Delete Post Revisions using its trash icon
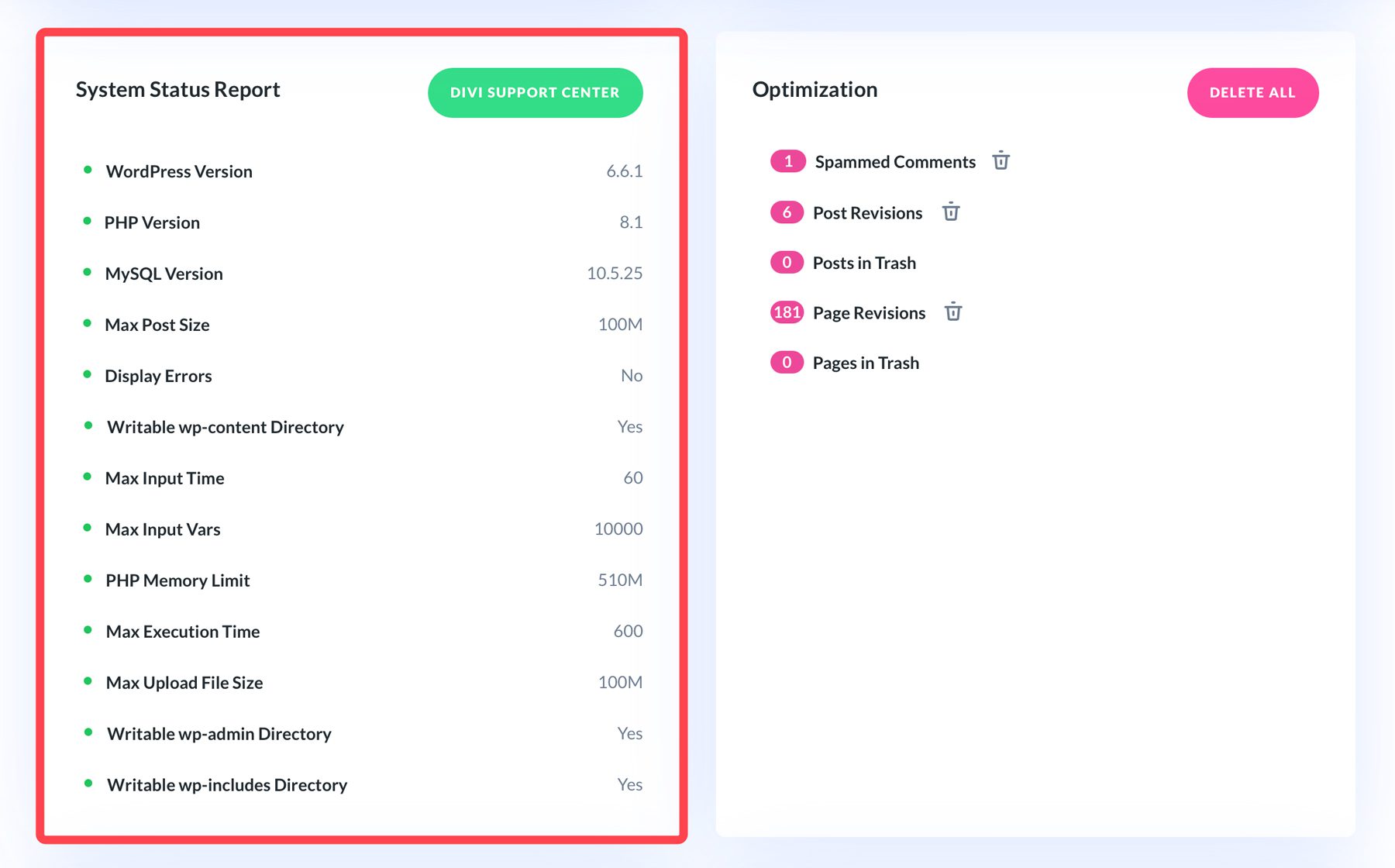The image size is (1395, 868). [x=951, y=212]
